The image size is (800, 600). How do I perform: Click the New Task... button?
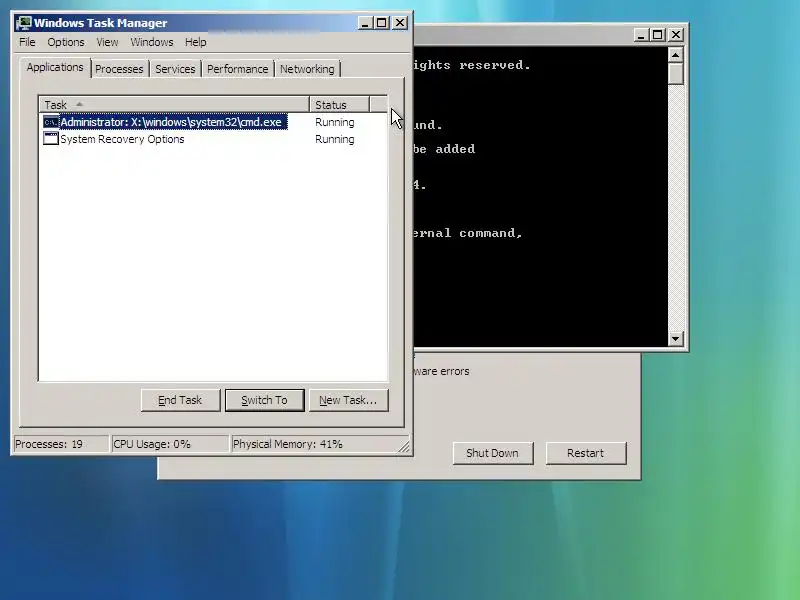click(x=348, y=400)
